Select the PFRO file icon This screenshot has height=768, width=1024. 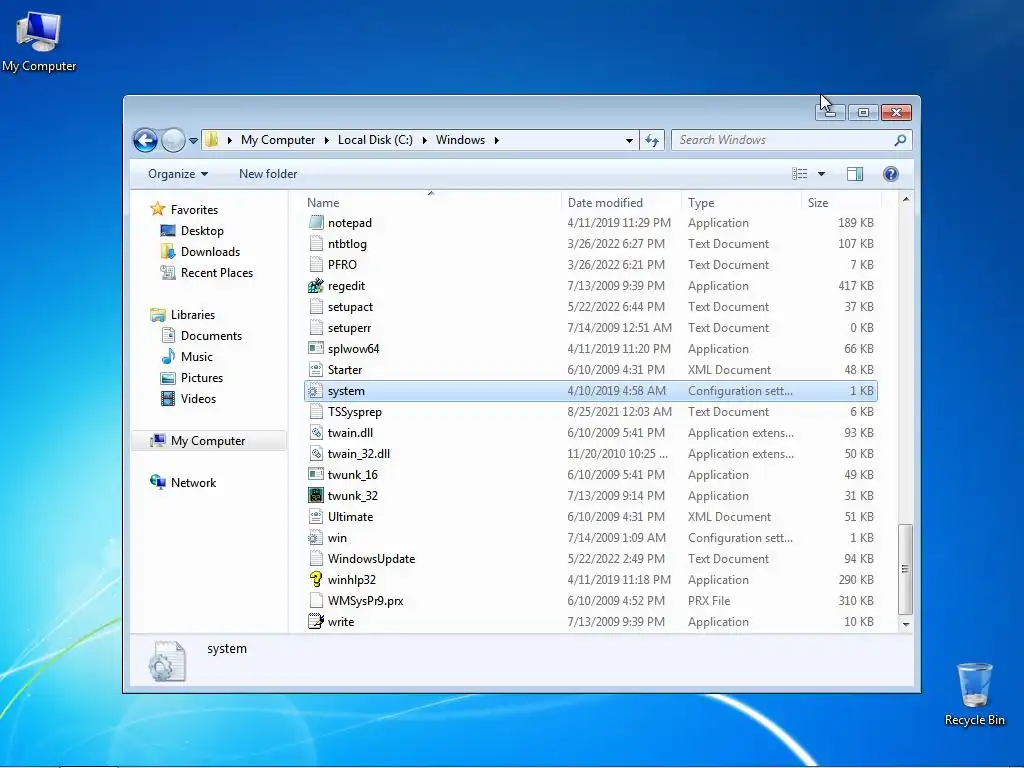pos(315,264)
